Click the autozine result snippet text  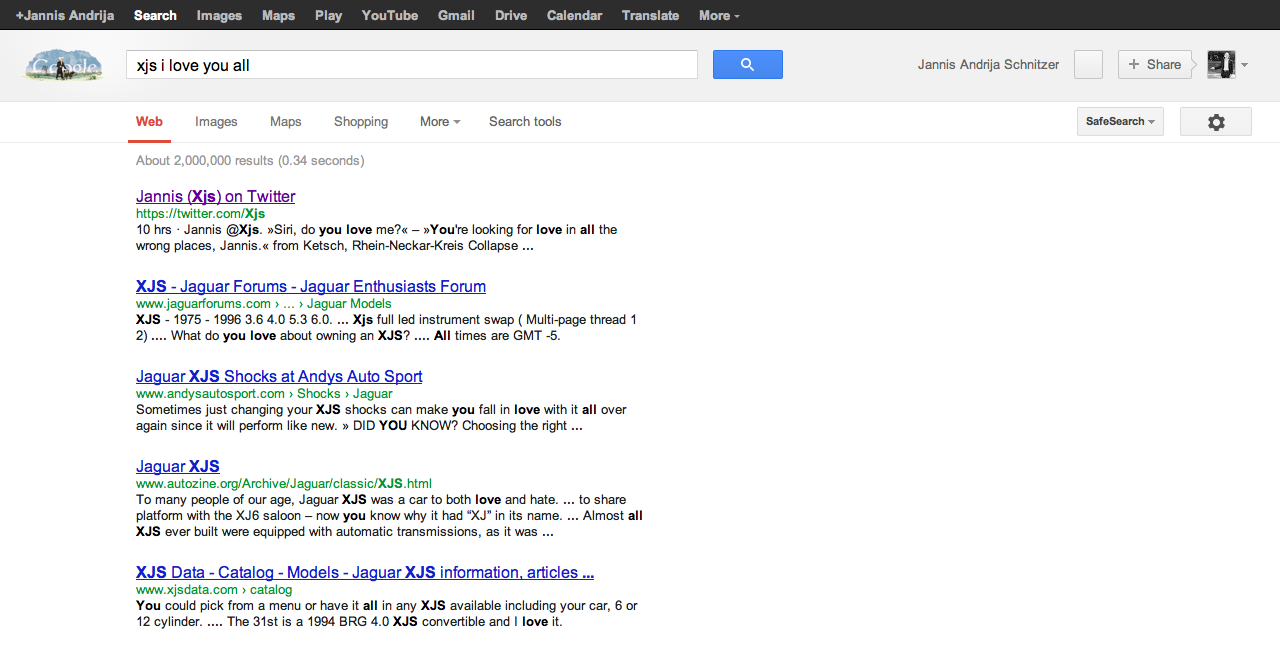click(x=389, y=515)
